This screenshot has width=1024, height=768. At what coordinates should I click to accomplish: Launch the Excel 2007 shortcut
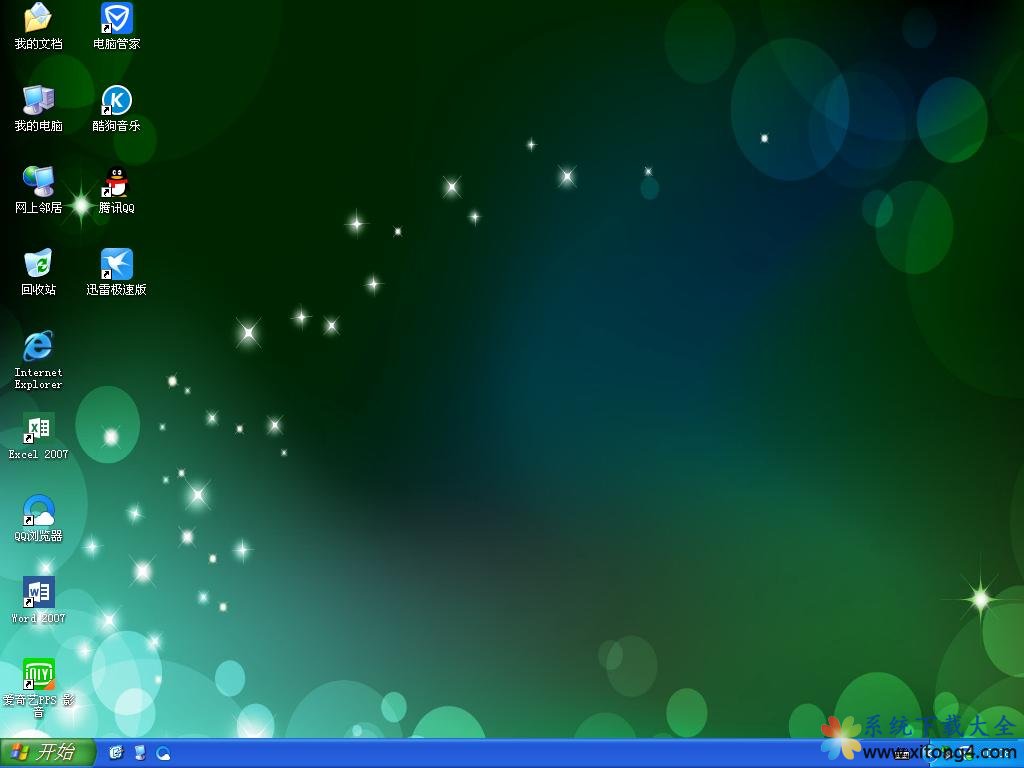[x=38, y=428]
